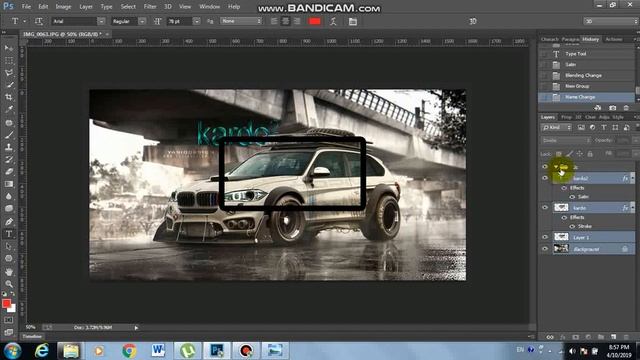The width and height of the screenshot is (640, 360).
Task: Open the anti-aliasing method dropdown
Action: [241, 21]
